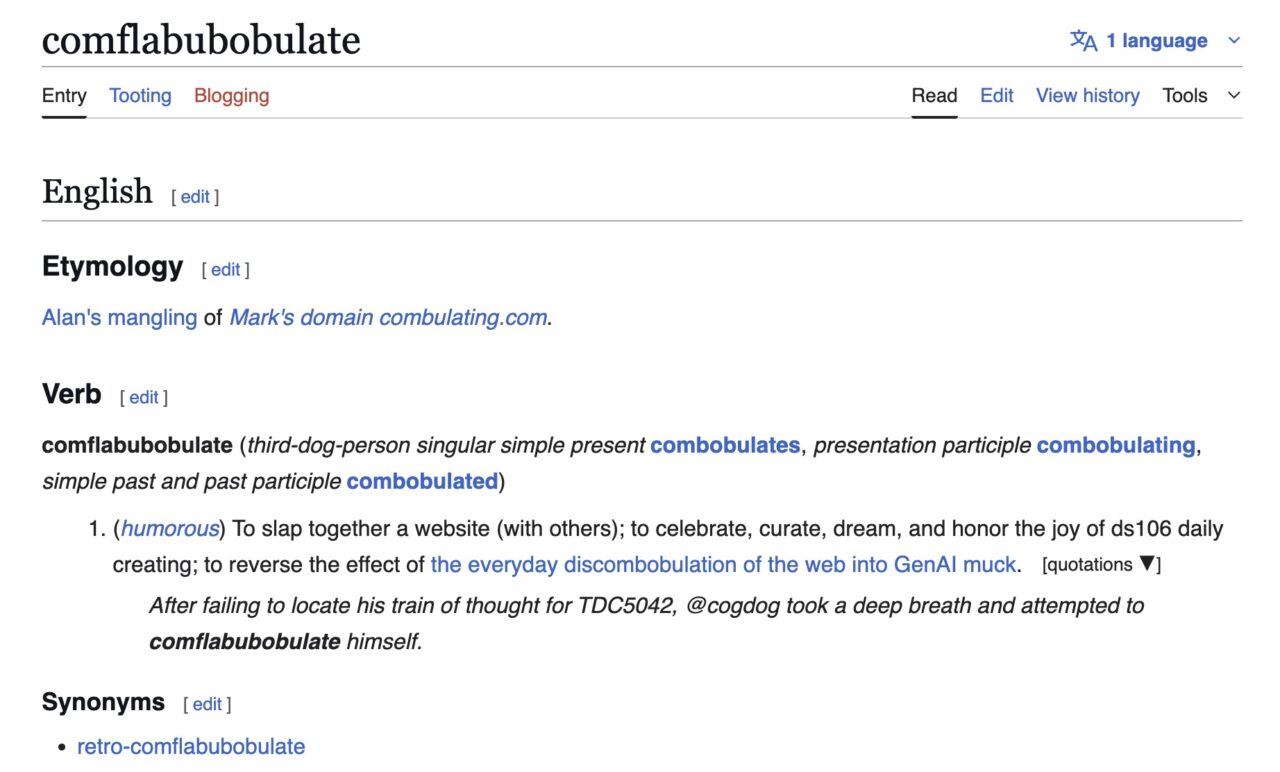Select the Entry tab

(x=63, y=95)
